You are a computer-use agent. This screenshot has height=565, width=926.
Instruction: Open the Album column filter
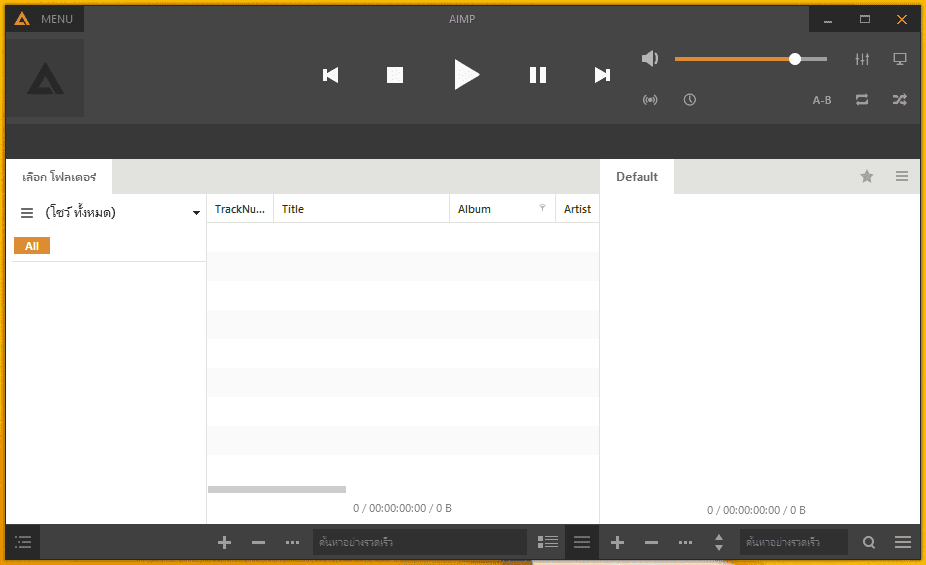pos(542,208)
